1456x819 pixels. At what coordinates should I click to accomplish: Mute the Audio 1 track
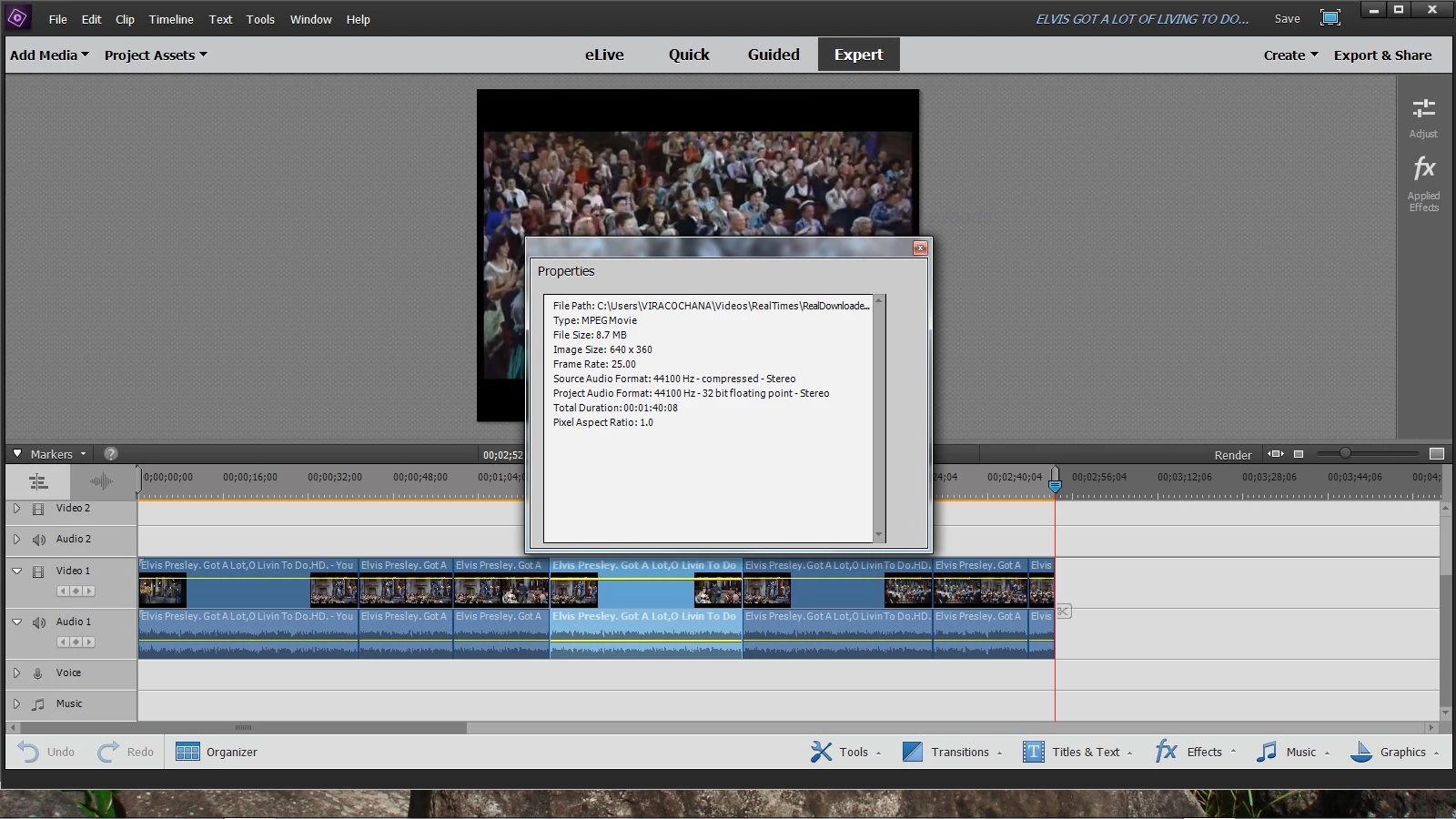pos(38,622)
